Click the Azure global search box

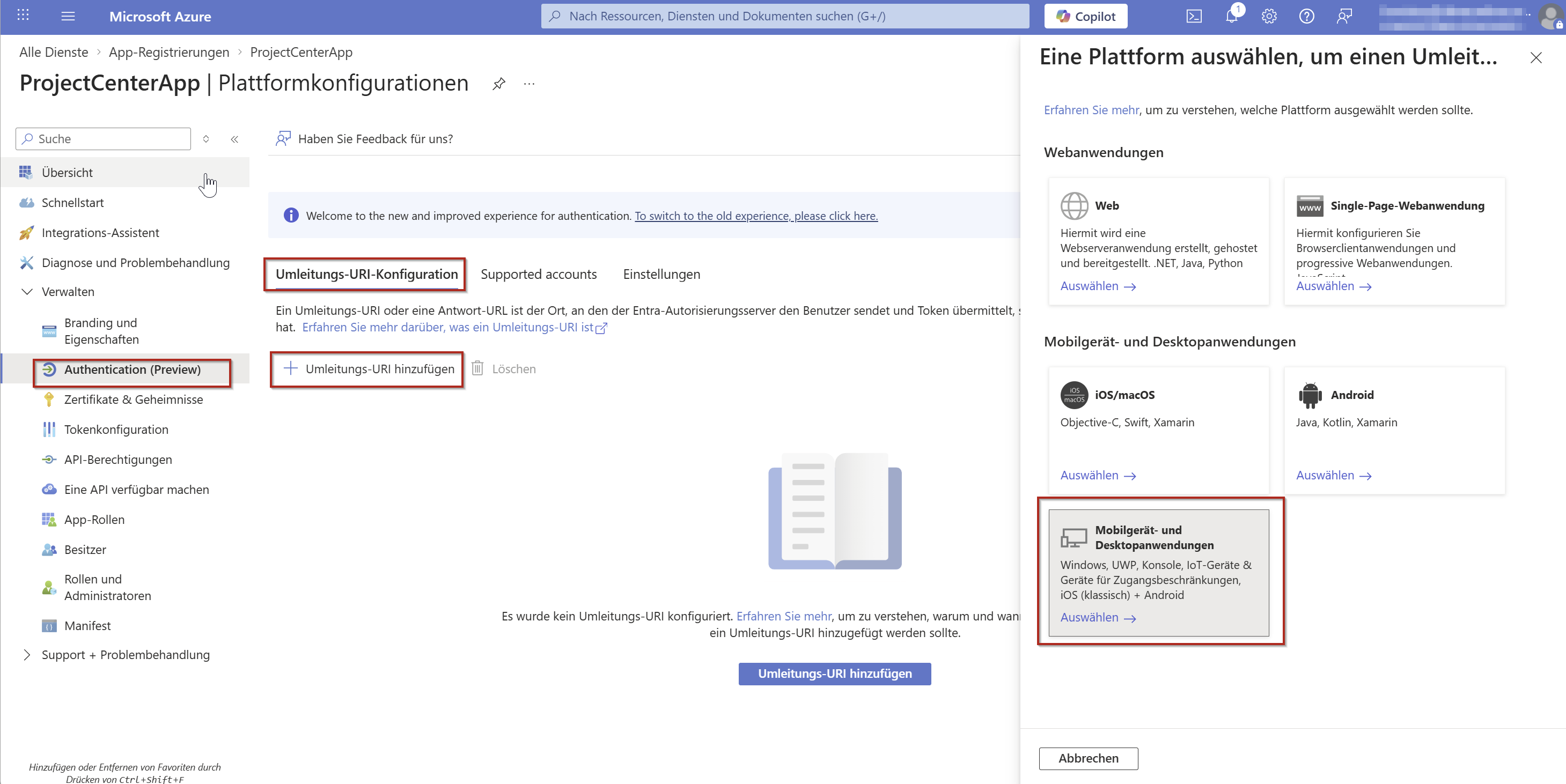pos(785,17)
